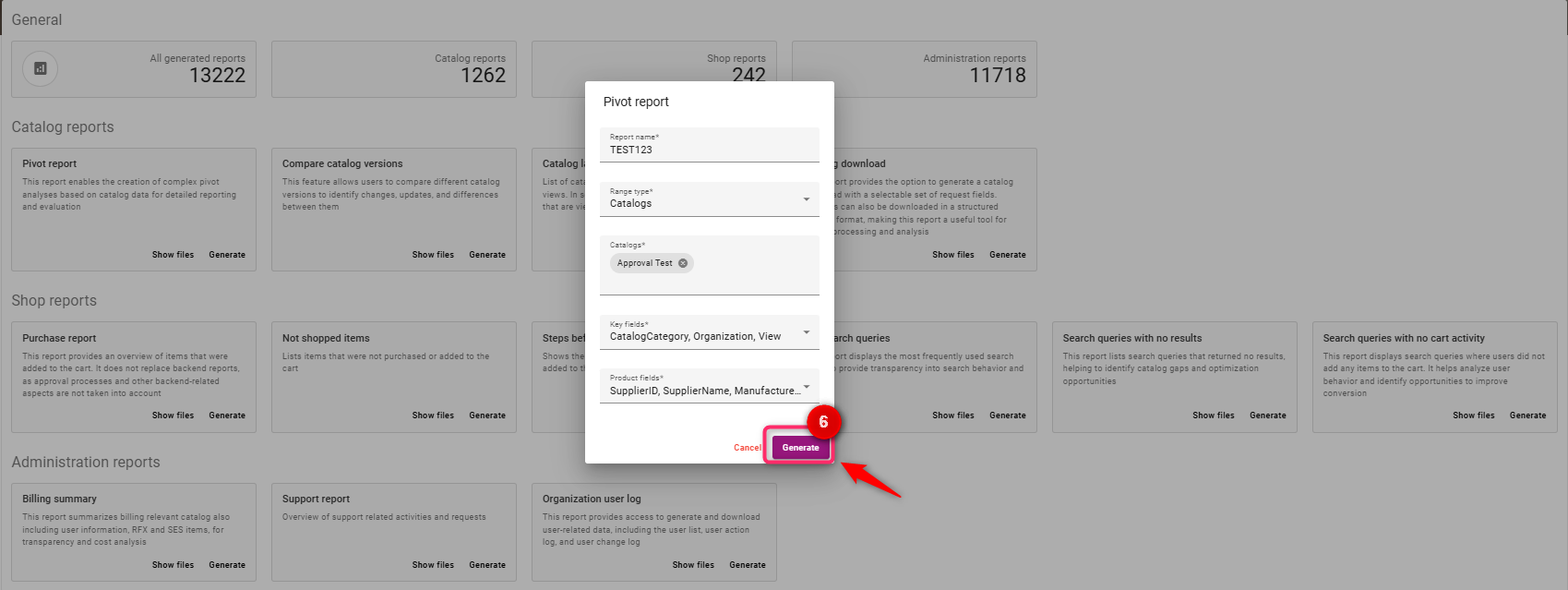Show files for Pivot report card
Viewport: 1568px width, 590px height.
click(173, 255)
